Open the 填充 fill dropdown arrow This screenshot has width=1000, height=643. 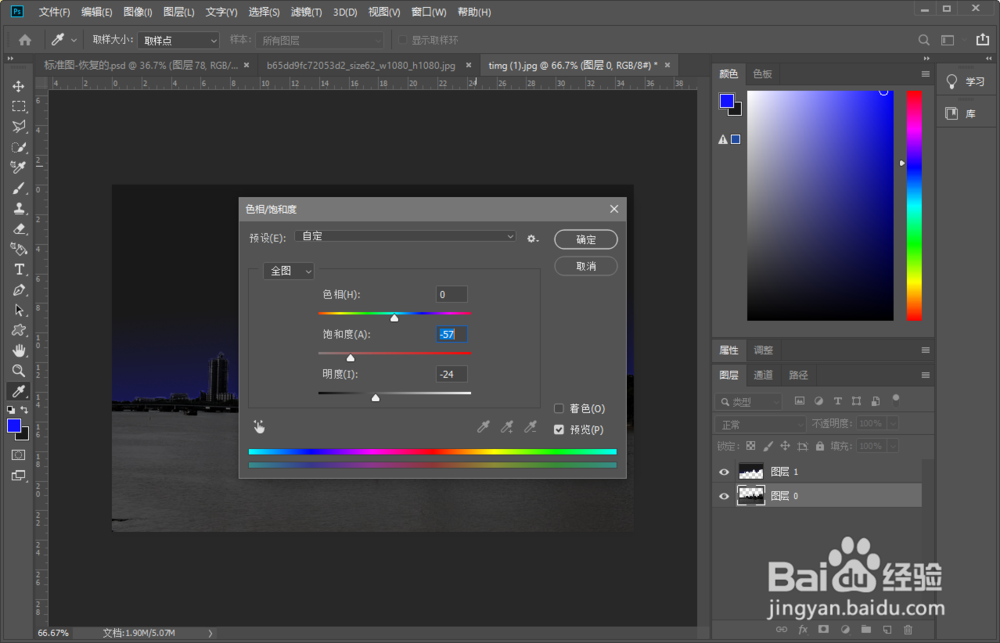click(893, 446)
